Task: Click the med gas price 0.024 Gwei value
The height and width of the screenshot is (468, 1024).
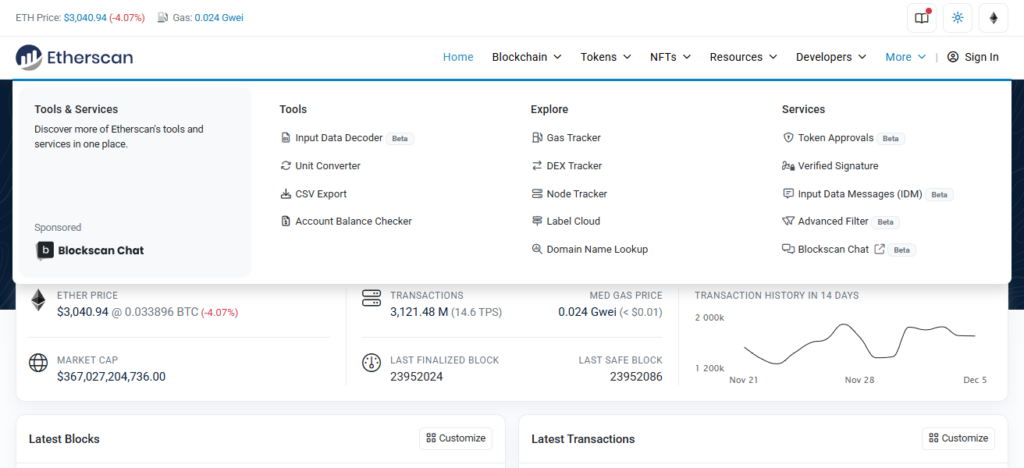Action: [587, 312]
